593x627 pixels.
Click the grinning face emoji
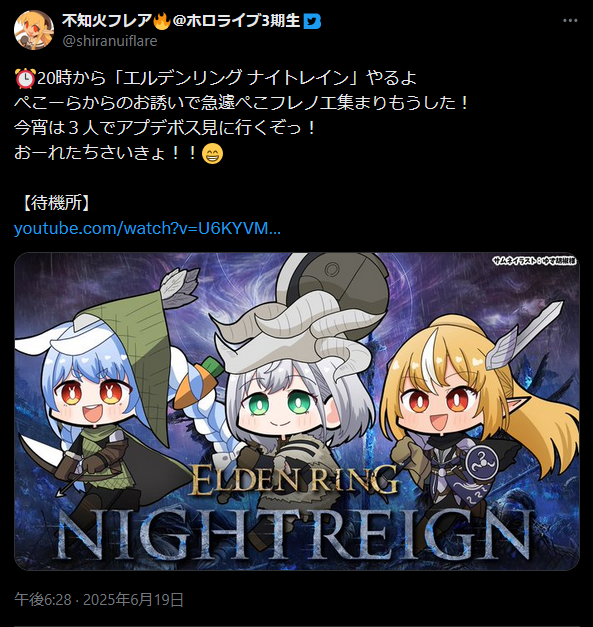click(212, 154)
